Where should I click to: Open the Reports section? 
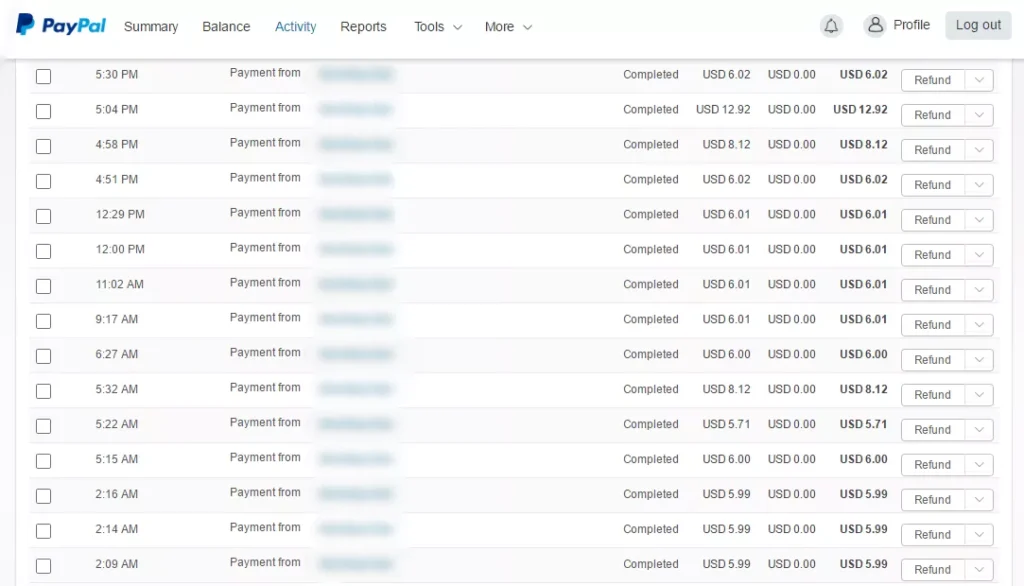pyautogui.click(x=363, y=27)
